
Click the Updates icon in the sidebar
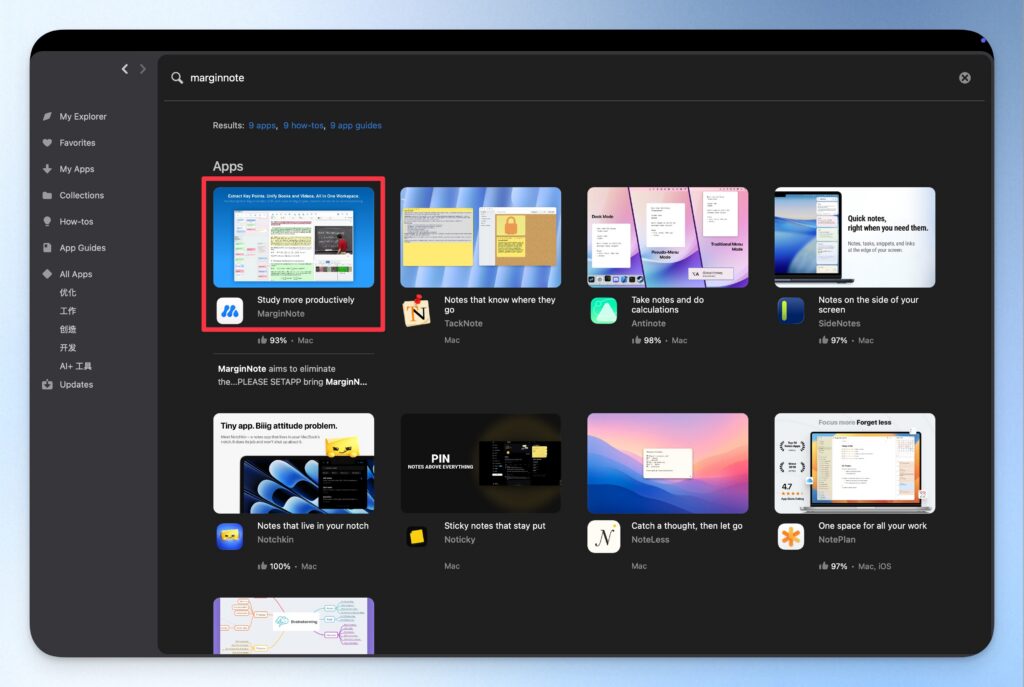point(47,385)
